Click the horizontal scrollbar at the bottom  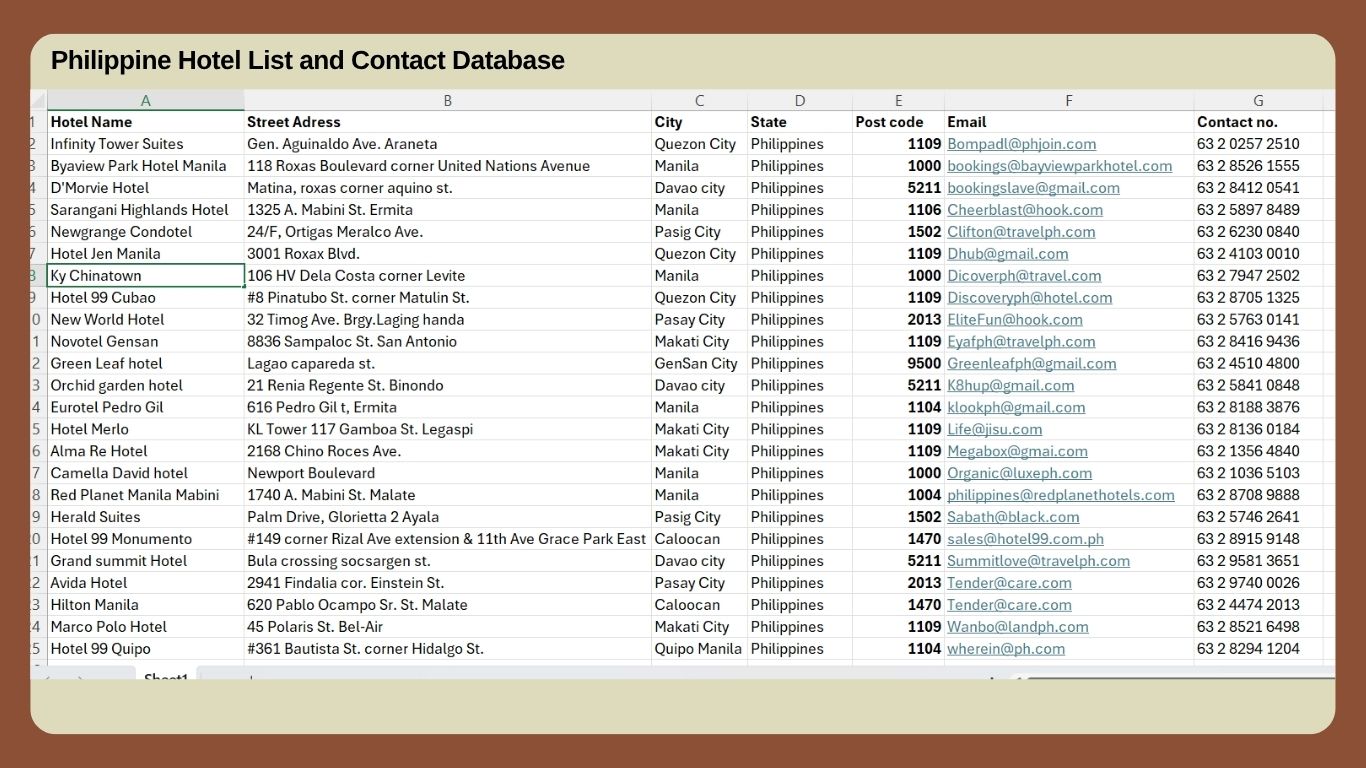coord(1180,678)
